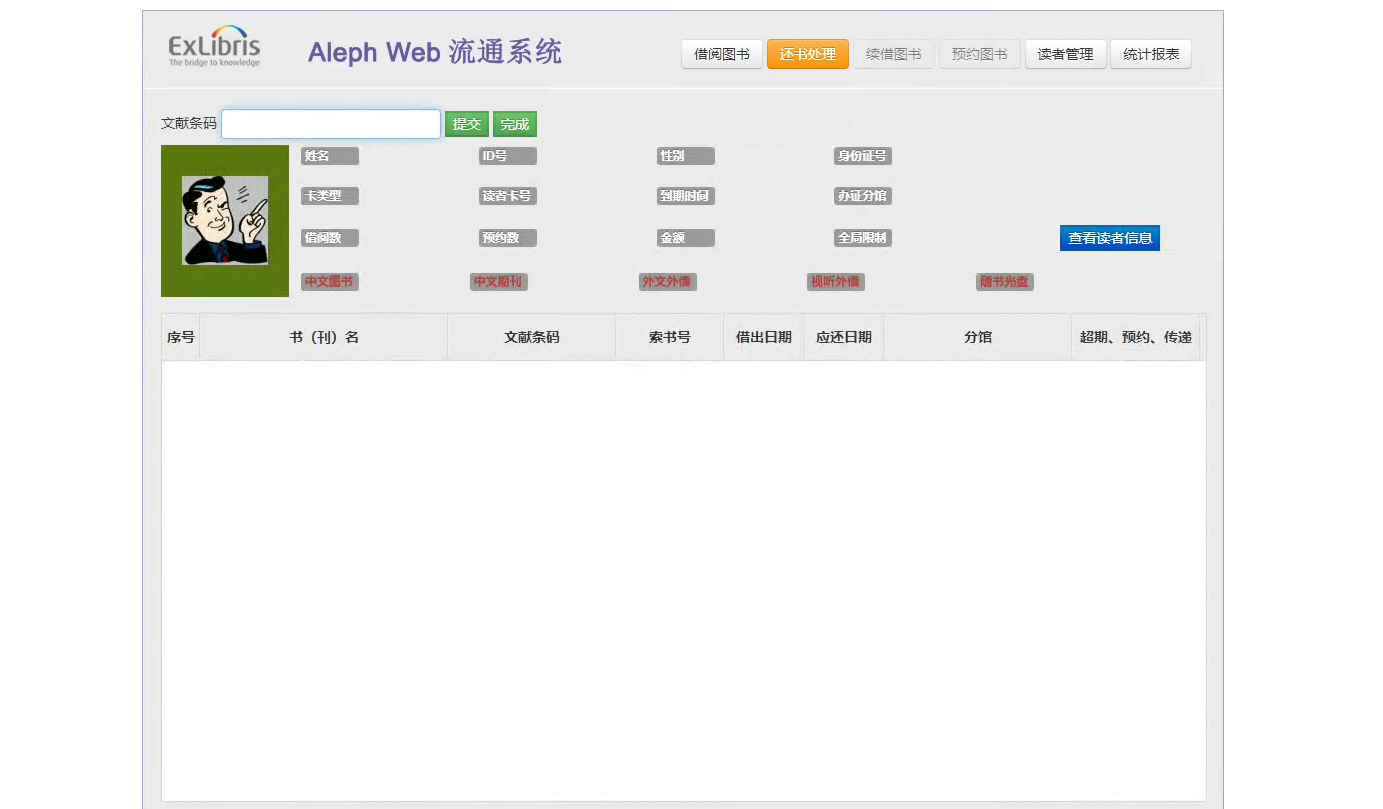Image resolution: width=1383 pixels, height=809 pixels.
Task: Open the 借阅图书 tab
Action: pyautogui.click(x=722, y=54)
